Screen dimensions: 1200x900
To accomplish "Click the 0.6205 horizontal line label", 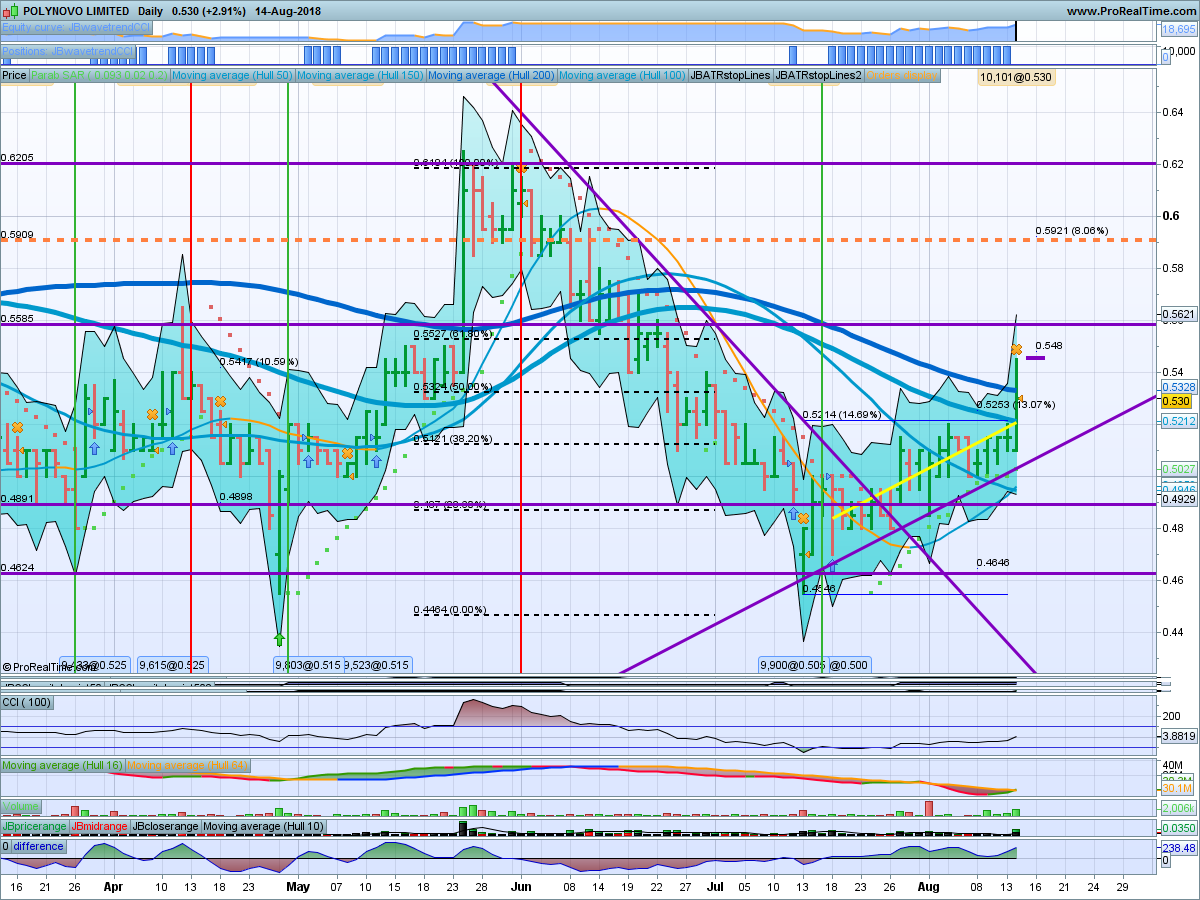I will [x=17, y=157].
